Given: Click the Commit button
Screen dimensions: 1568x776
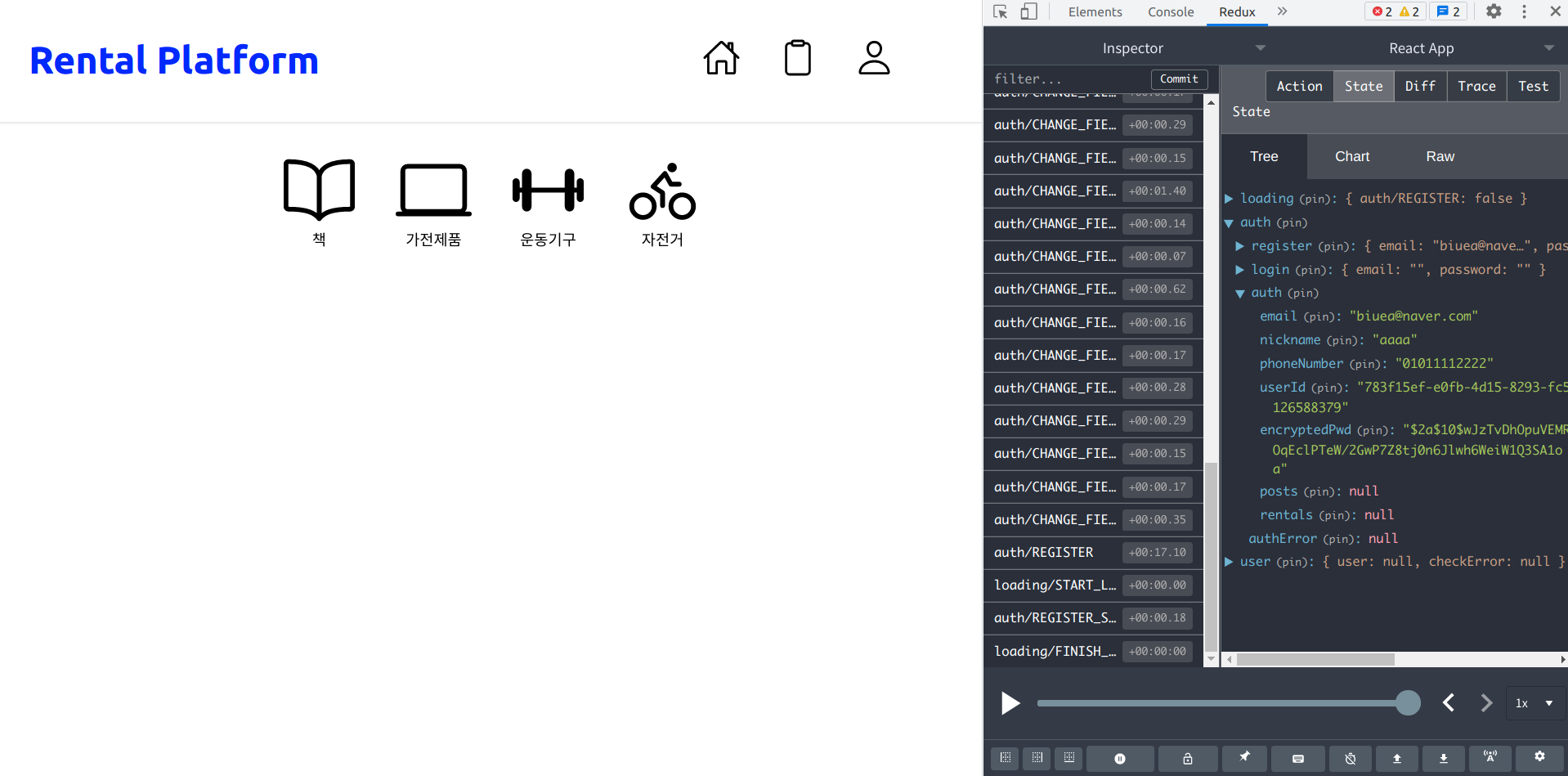Looking at the screenshot, I should tap(1179, 78).
